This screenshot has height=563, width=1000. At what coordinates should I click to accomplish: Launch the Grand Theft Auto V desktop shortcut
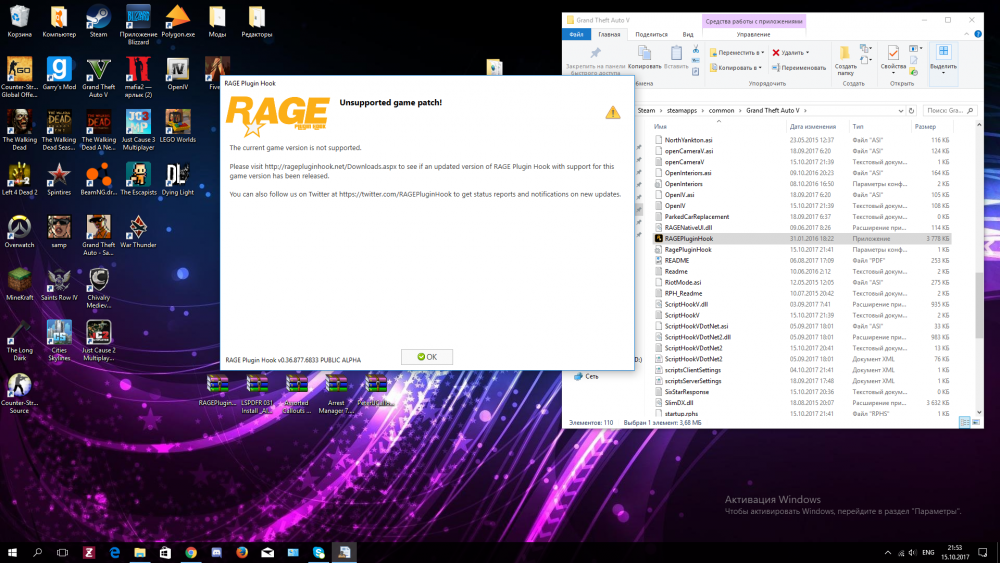point(98,68)
